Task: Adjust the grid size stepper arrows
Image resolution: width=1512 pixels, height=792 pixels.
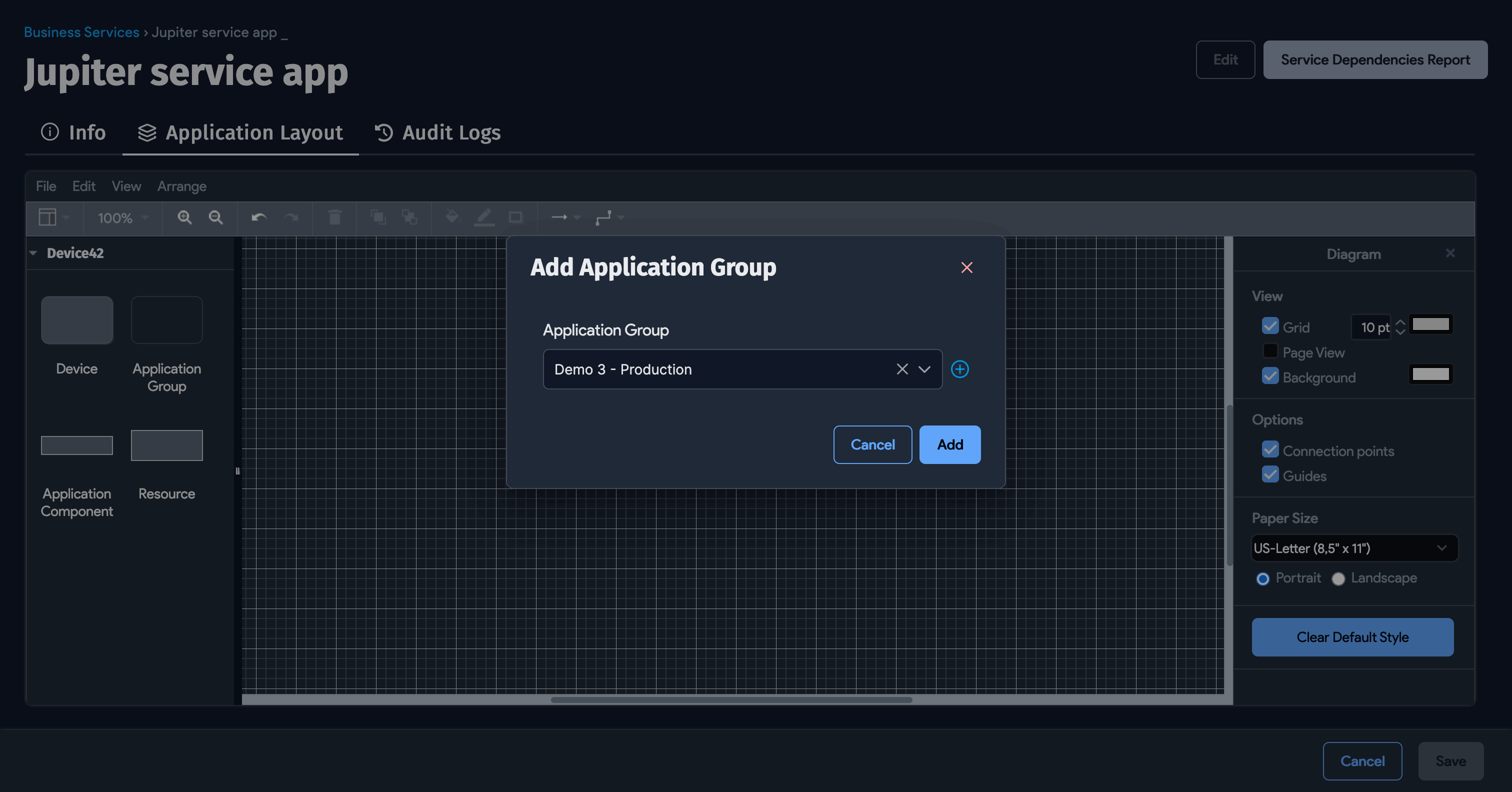Action: pyautogui.click(x=1400, y=327)
